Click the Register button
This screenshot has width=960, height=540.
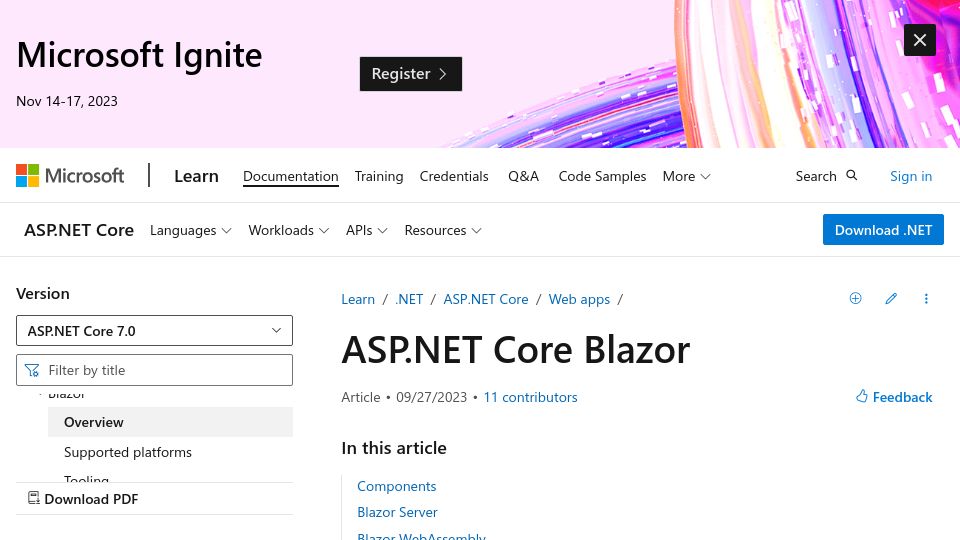(411, 74)
